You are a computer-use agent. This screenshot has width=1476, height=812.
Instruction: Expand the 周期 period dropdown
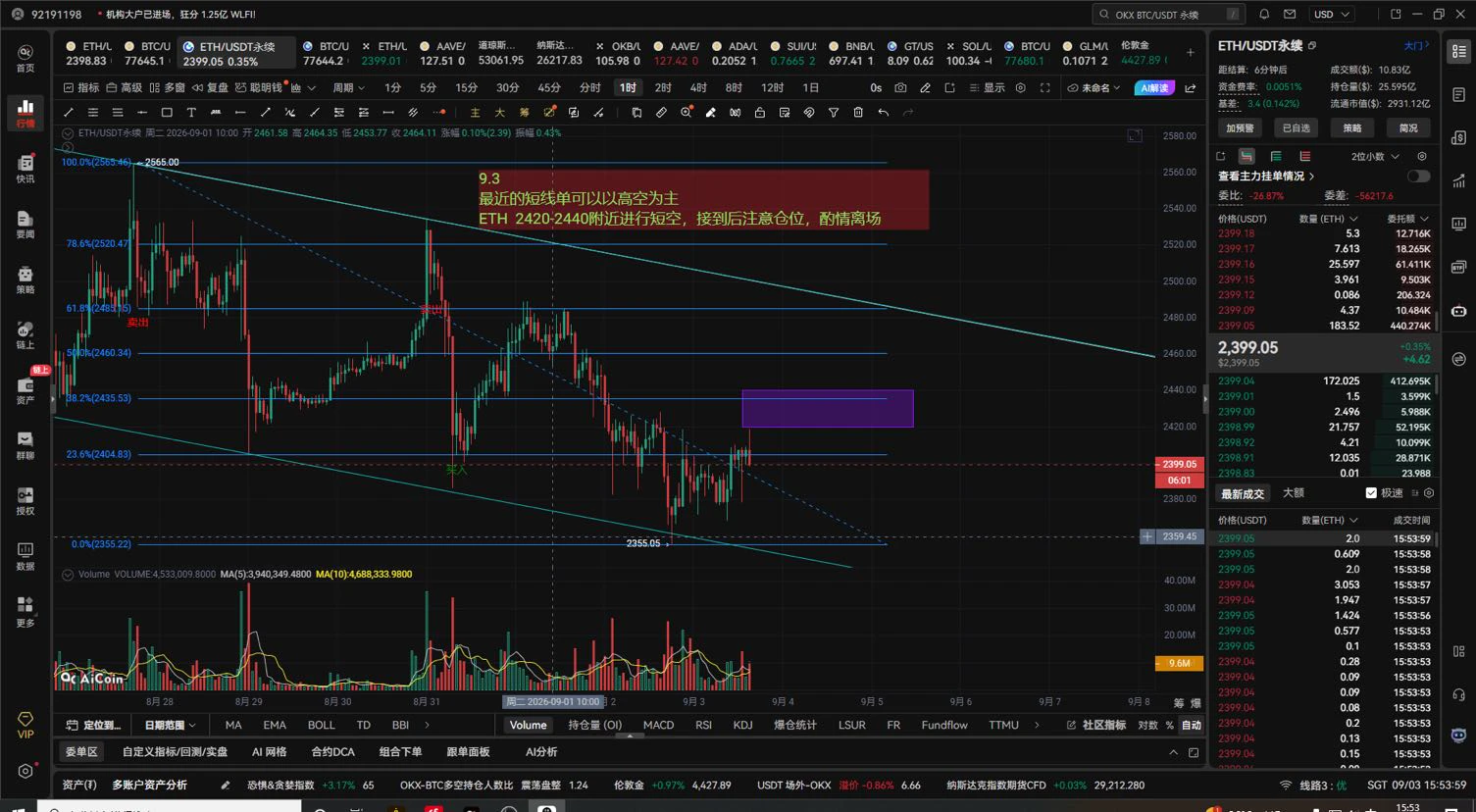point(348,88)
